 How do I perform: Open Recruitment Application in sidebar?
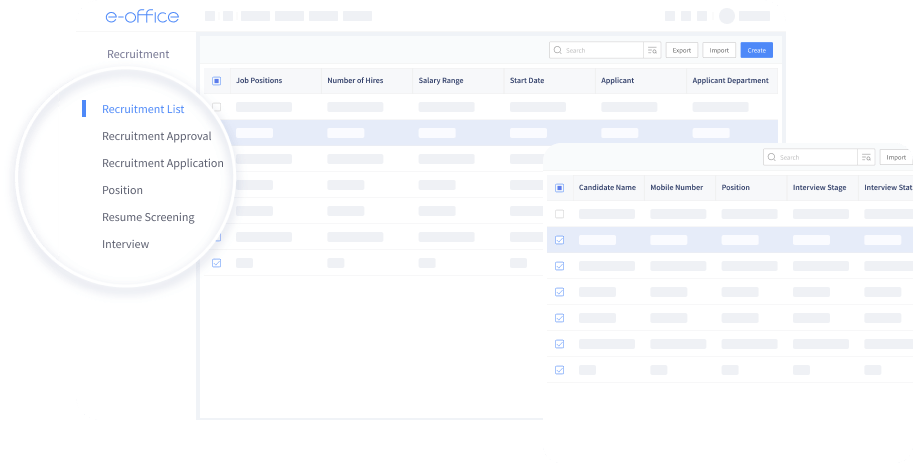(162, 163)
